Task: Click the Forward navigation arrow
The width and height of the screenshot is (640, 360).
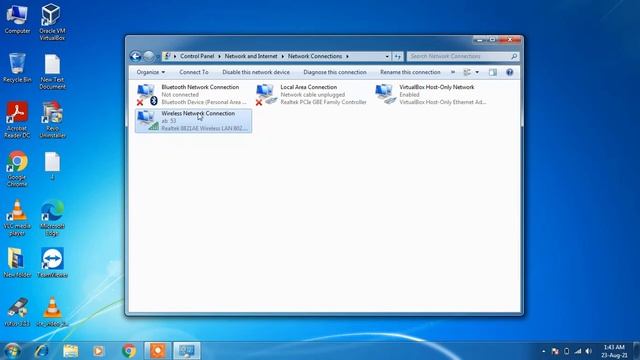Action: (149, 56)
